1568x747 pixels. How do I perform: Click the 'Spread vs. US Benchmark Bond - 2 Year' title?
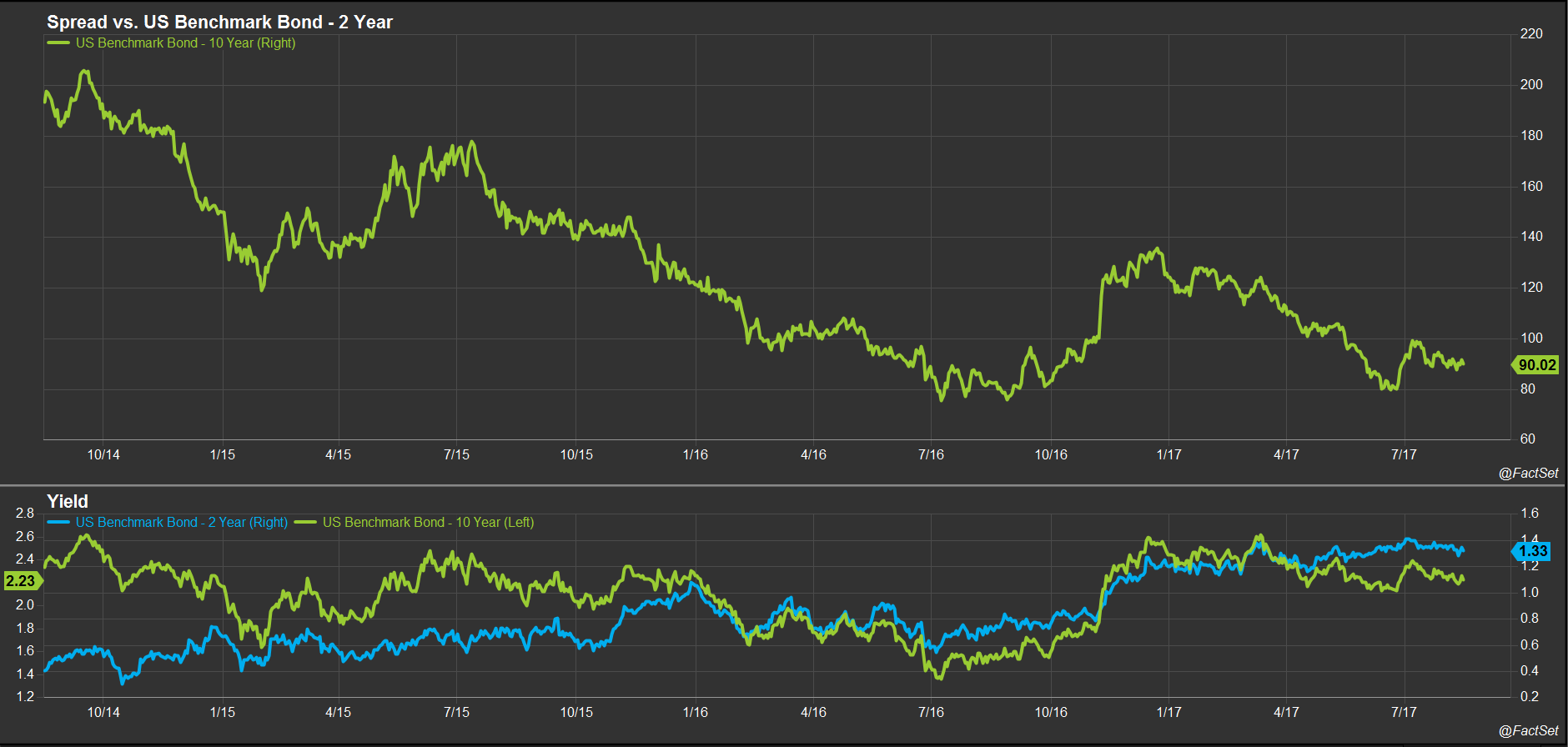[x=219, y=22]
